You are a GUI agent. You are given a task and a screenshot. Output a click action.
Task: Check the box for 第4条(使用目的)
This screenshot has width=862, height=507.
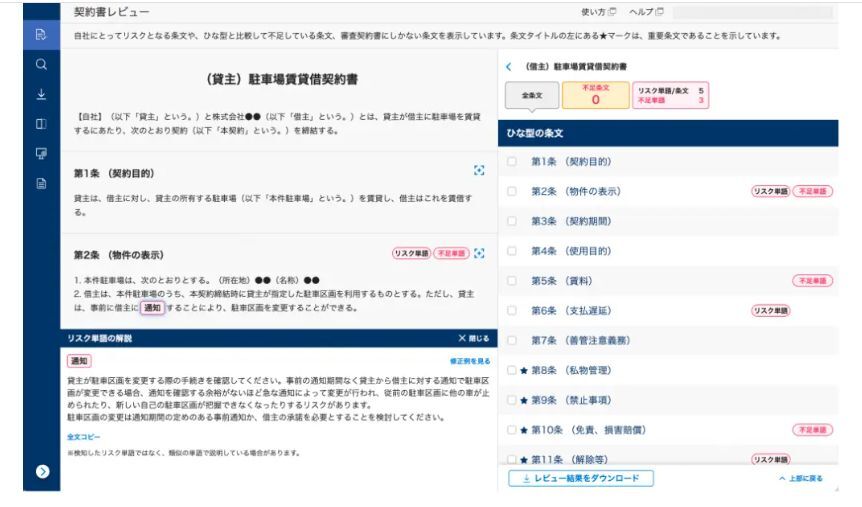click(x=512, y=251)
